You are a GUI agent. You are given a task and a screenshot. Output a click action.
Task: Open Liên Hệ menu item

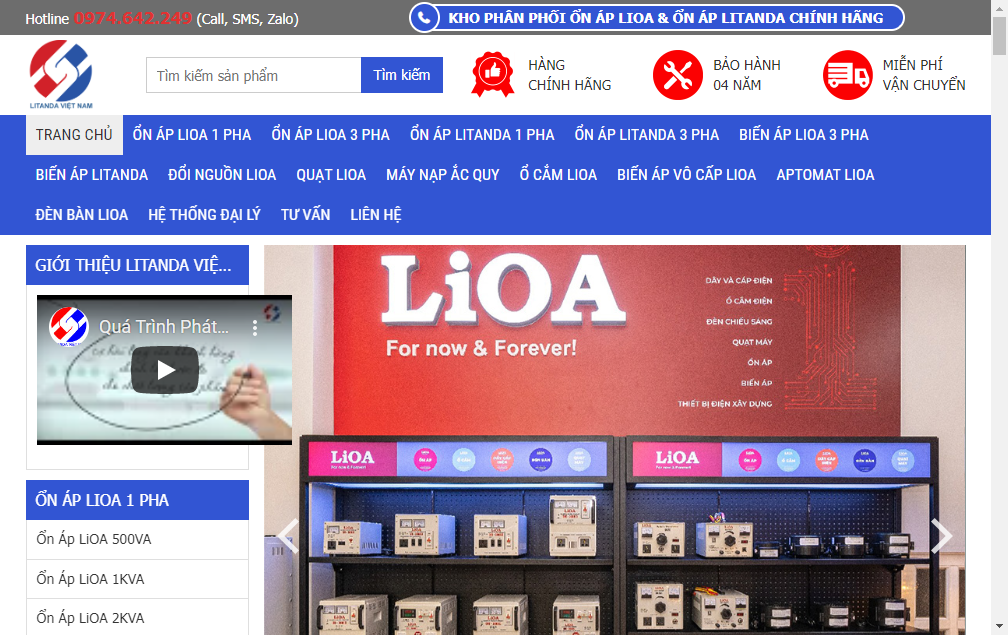click(x=376, y=215)
